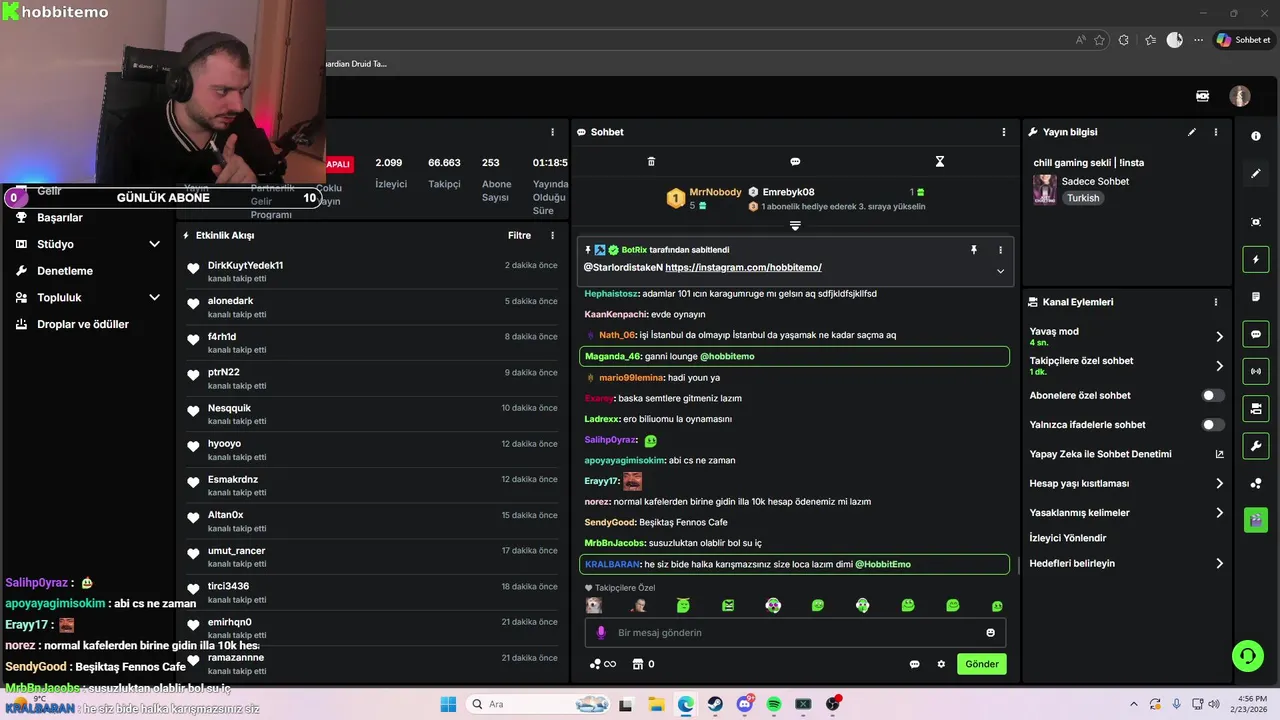Toggle the chat bubble sidebar button
The image size is (1280, 720).
tap(1256, 334)
